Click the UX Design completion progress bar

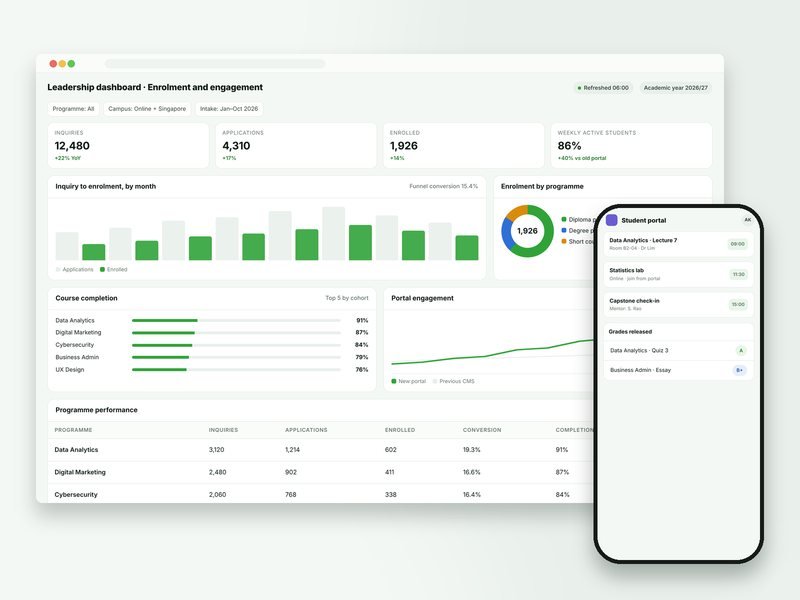coord(236,369)
